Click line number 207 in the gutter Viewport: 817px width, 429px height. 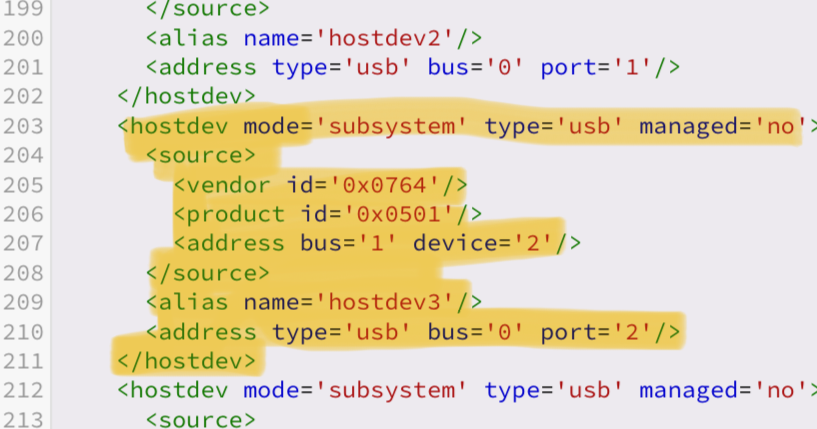point(23,243)
